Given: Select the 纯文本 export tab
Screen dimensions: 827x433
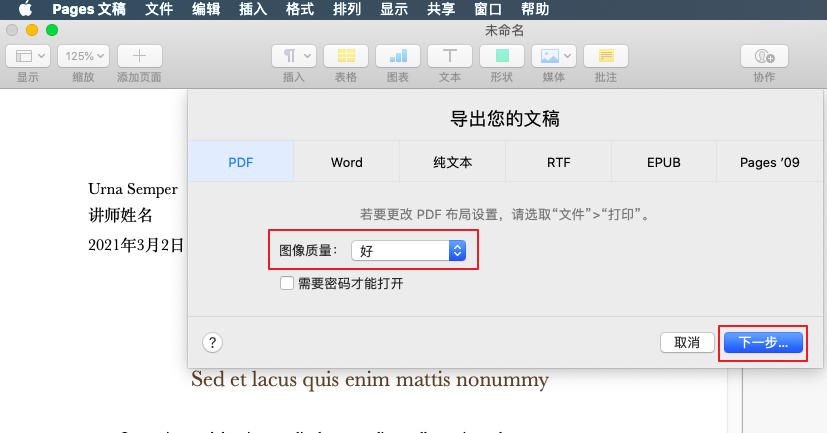Looking at the screenshot, I should pyautogui.click(x=453, y=162).
